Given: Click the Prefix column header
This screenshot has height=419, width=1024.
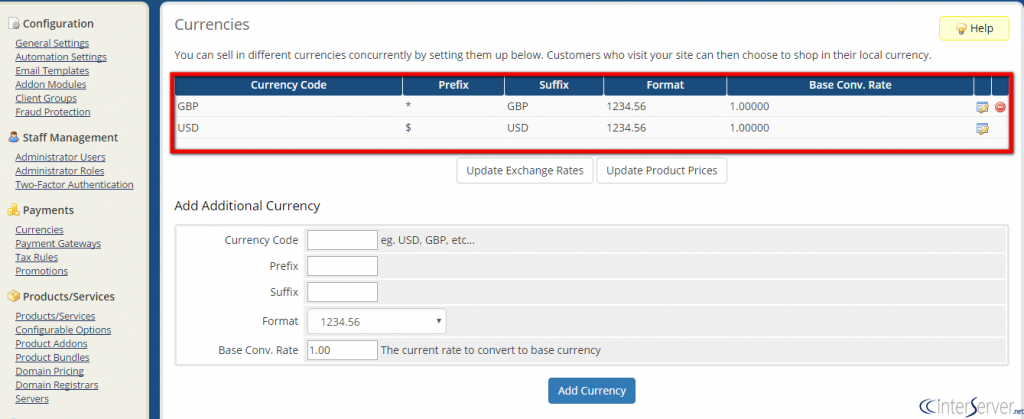Looking at the screenshot, I should pyautogui.click(x=454, y=85).
